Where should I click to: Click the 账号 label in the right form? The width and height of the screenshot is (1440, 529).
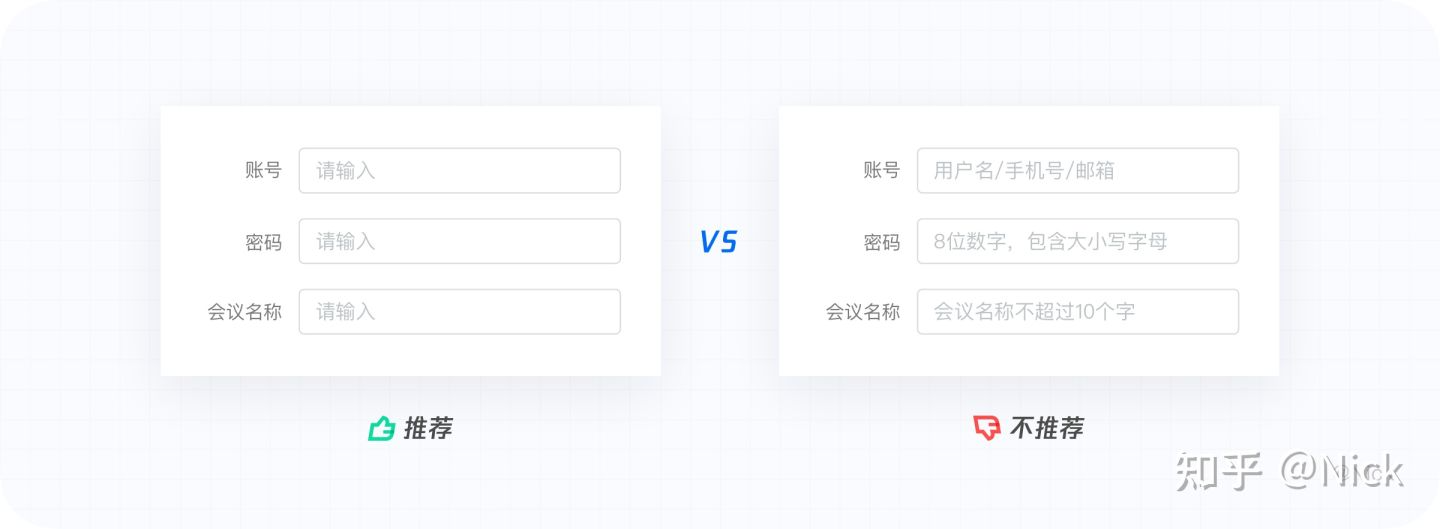(881, 171)
